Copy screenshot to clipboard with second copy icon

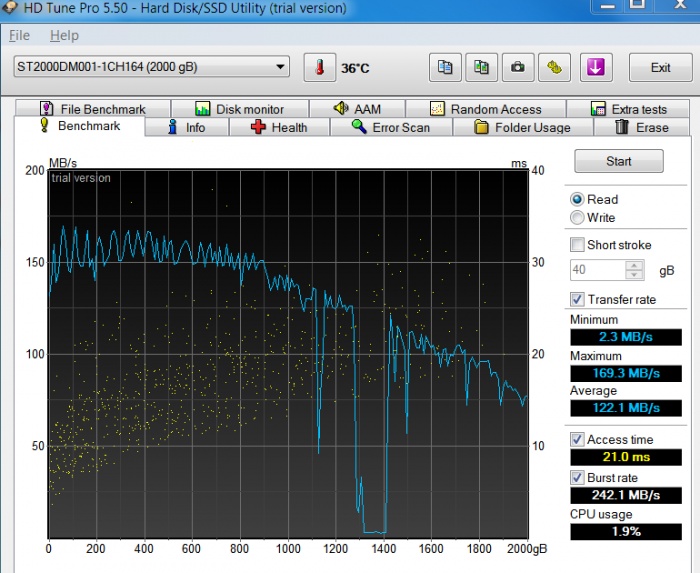[481, 68]
